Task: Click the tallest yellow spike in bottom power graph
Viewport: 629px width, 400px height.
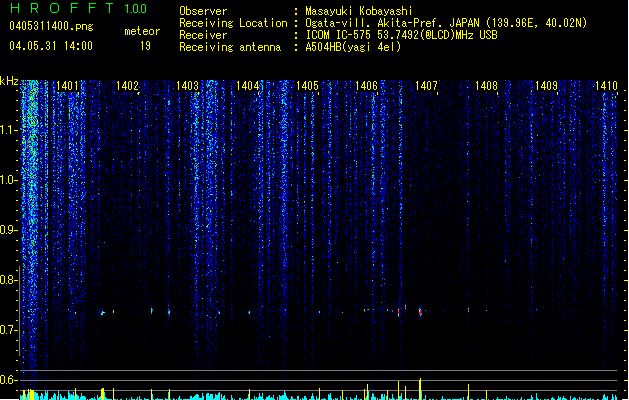Action: 420,389
